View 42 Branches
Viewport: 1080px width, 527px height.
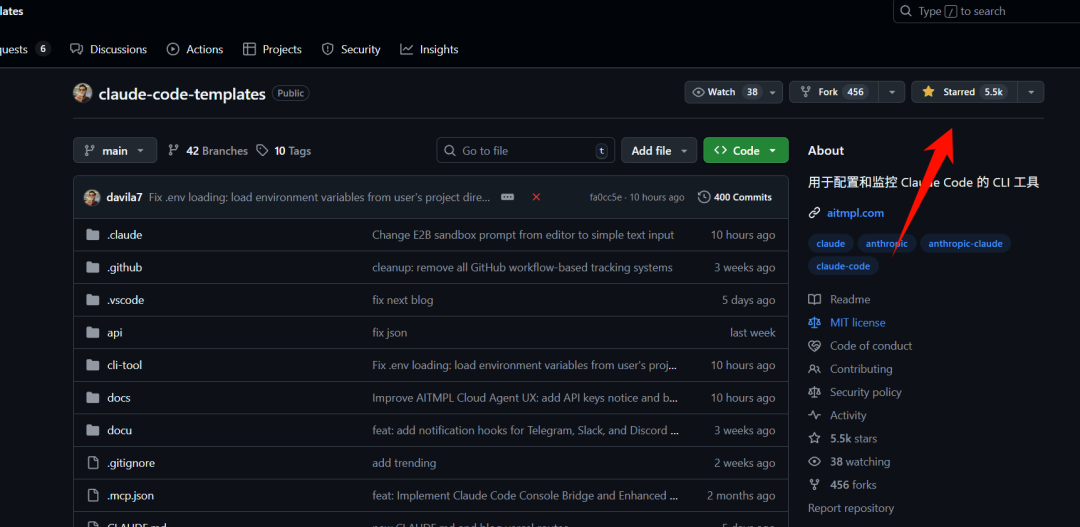[208, 150]
